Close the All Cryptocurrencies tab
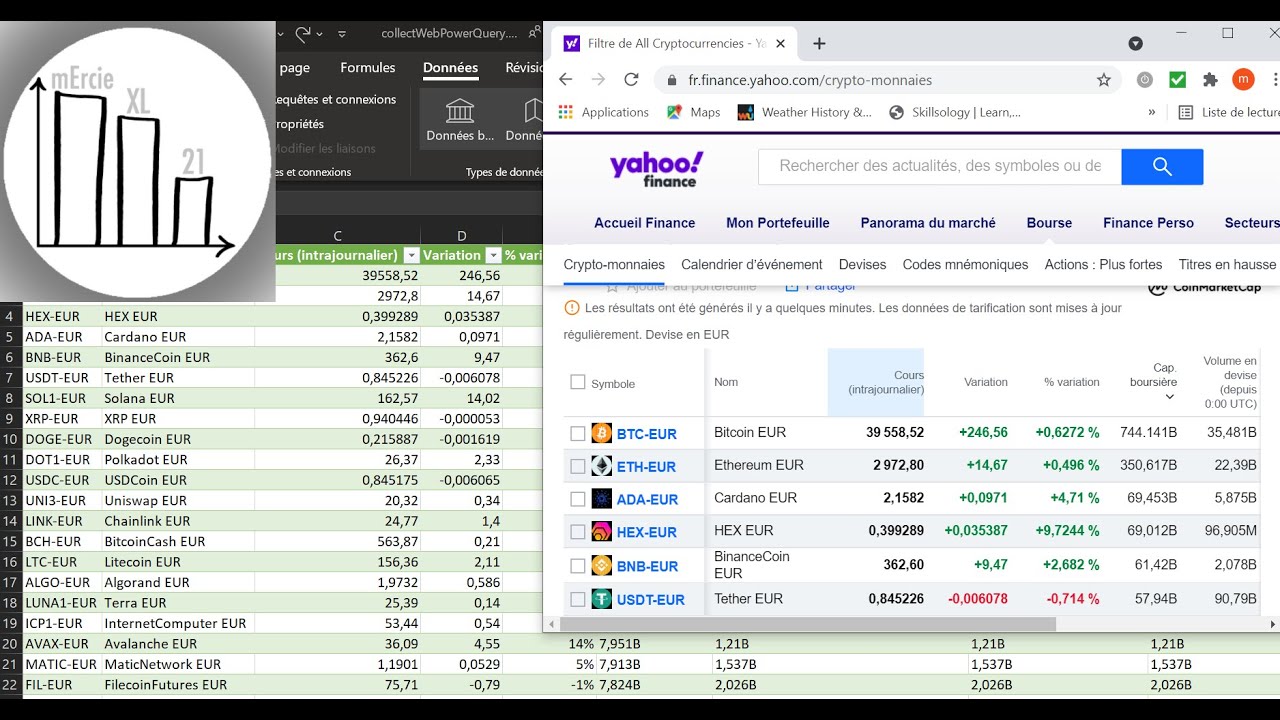This screenshot has width=1280, height=720. click(x=781, y=44)
